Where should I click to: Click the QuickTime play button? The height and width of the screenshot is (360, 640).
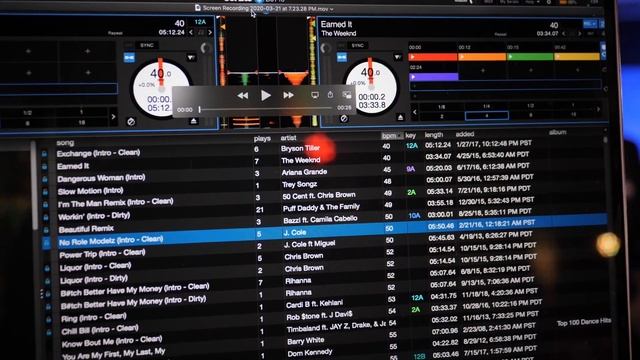pos(266,95)
